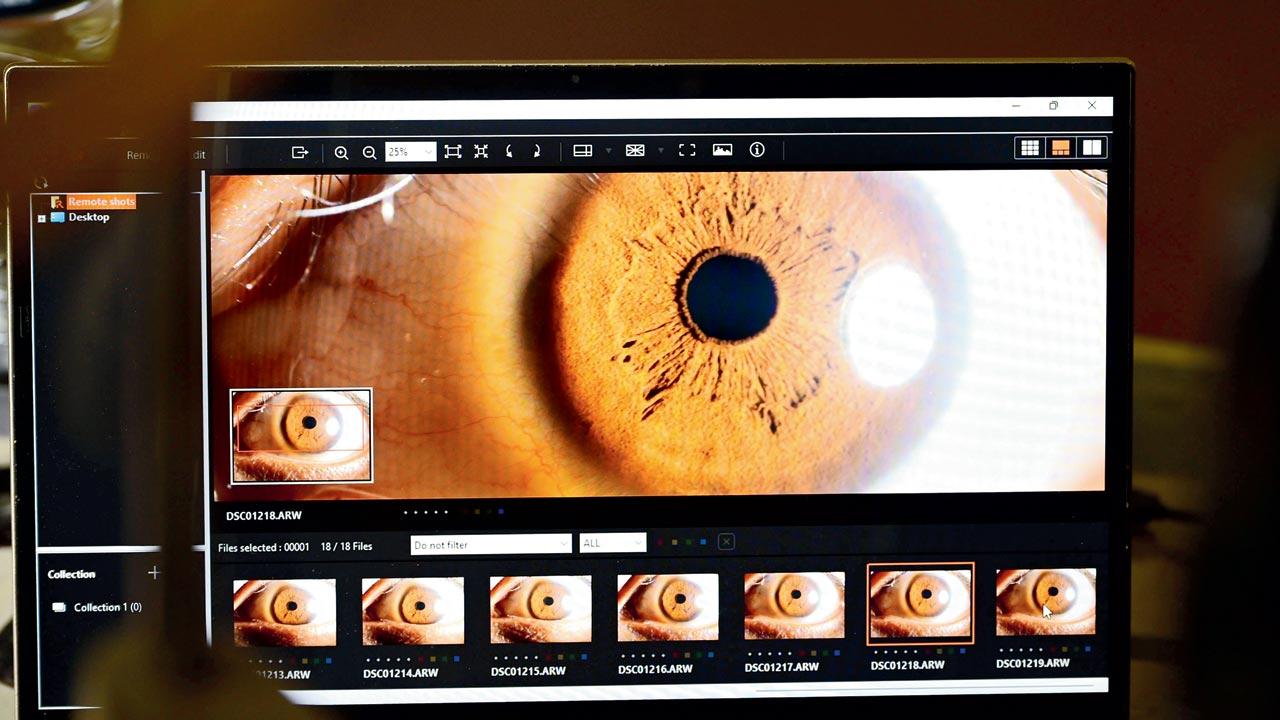Screen dimensions: 1280x720
Task: Select Desktop in the folder tree
Action: pos(88,217)
